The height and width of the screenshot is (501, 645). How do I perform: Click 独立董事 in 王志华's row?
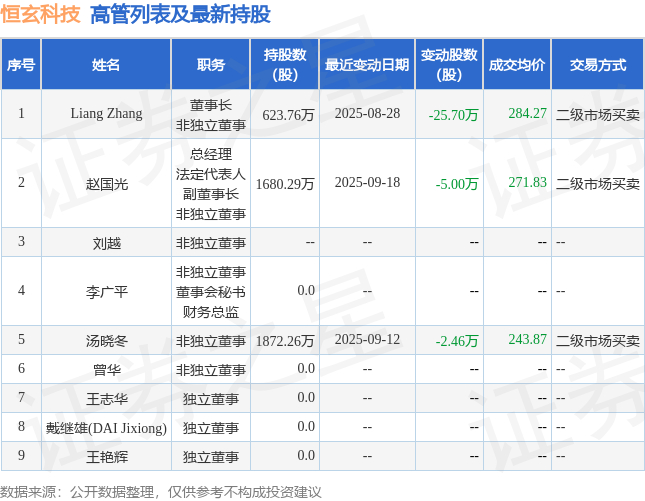pyautogui.click(x=211, y=399)
